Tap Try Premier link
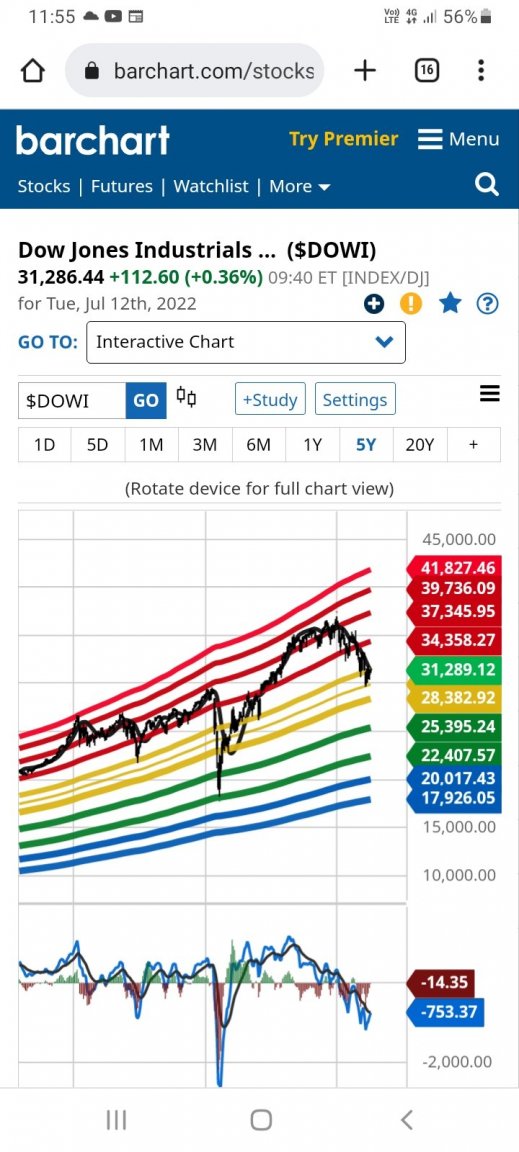The width and height of the screenshot is (519, 1152). click(x=343, y=139)
